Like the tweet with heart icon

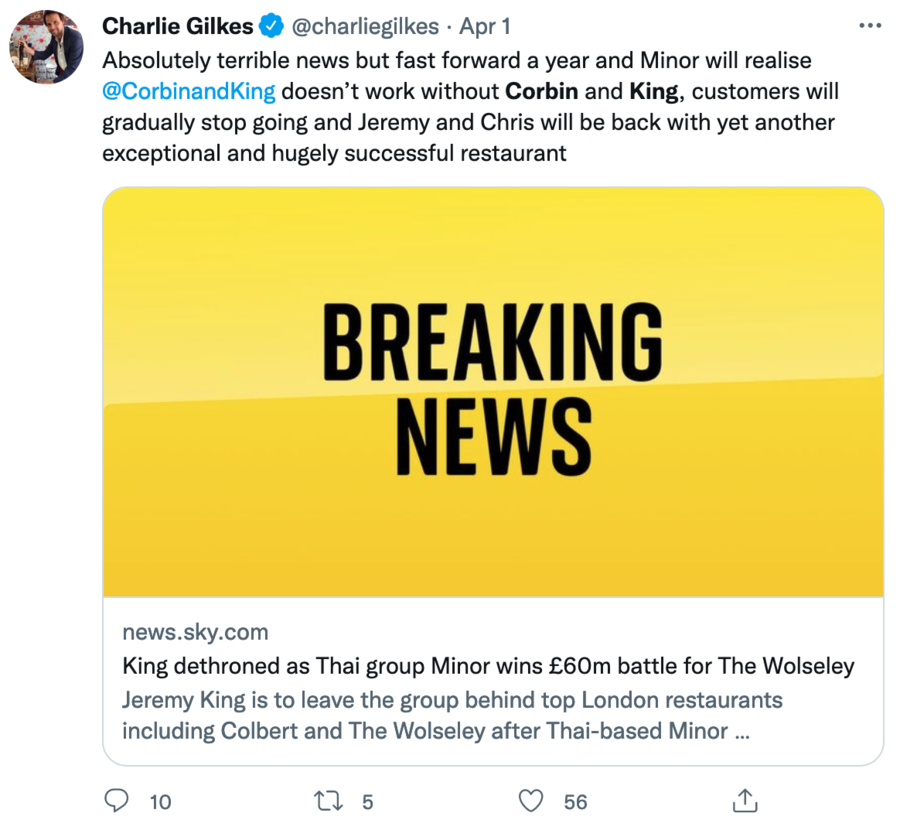532,800
